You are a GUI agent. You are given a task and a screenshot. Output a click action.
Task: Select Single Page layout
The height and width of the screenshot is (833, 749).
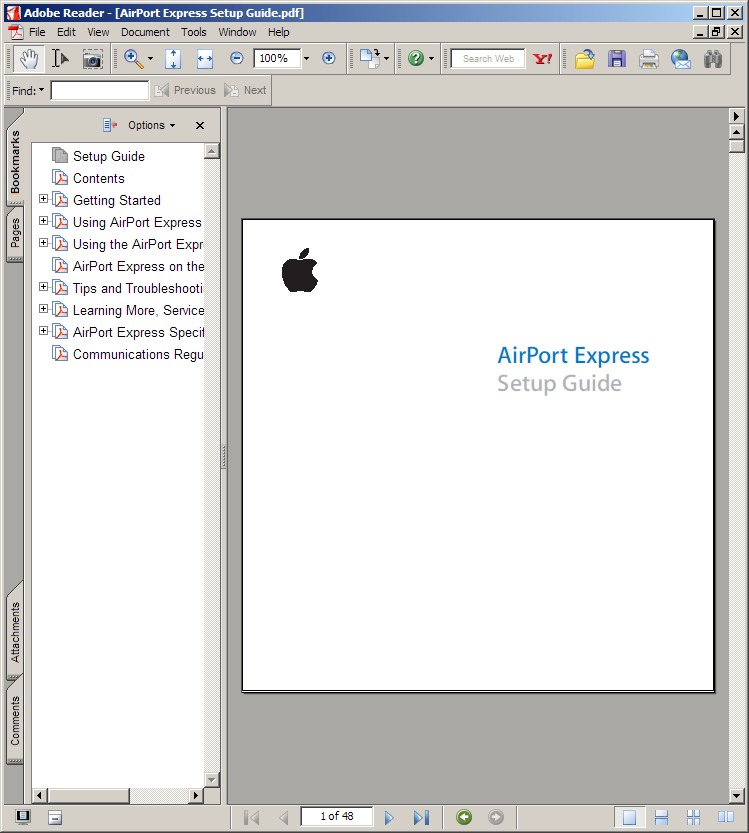click(629, 817)
